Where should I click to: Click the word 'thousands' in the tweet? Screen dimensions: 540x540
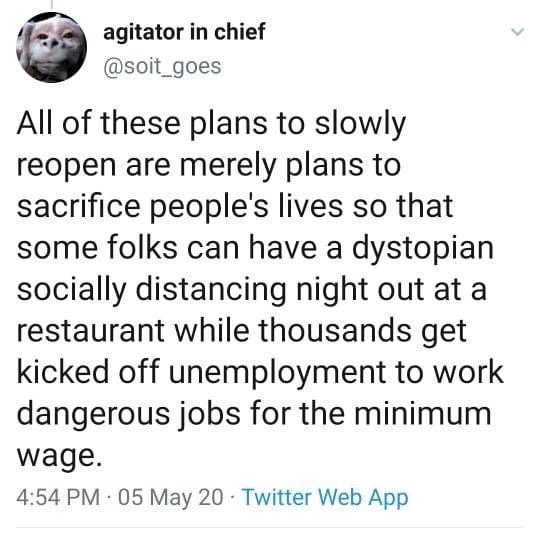tap(334, 331)
